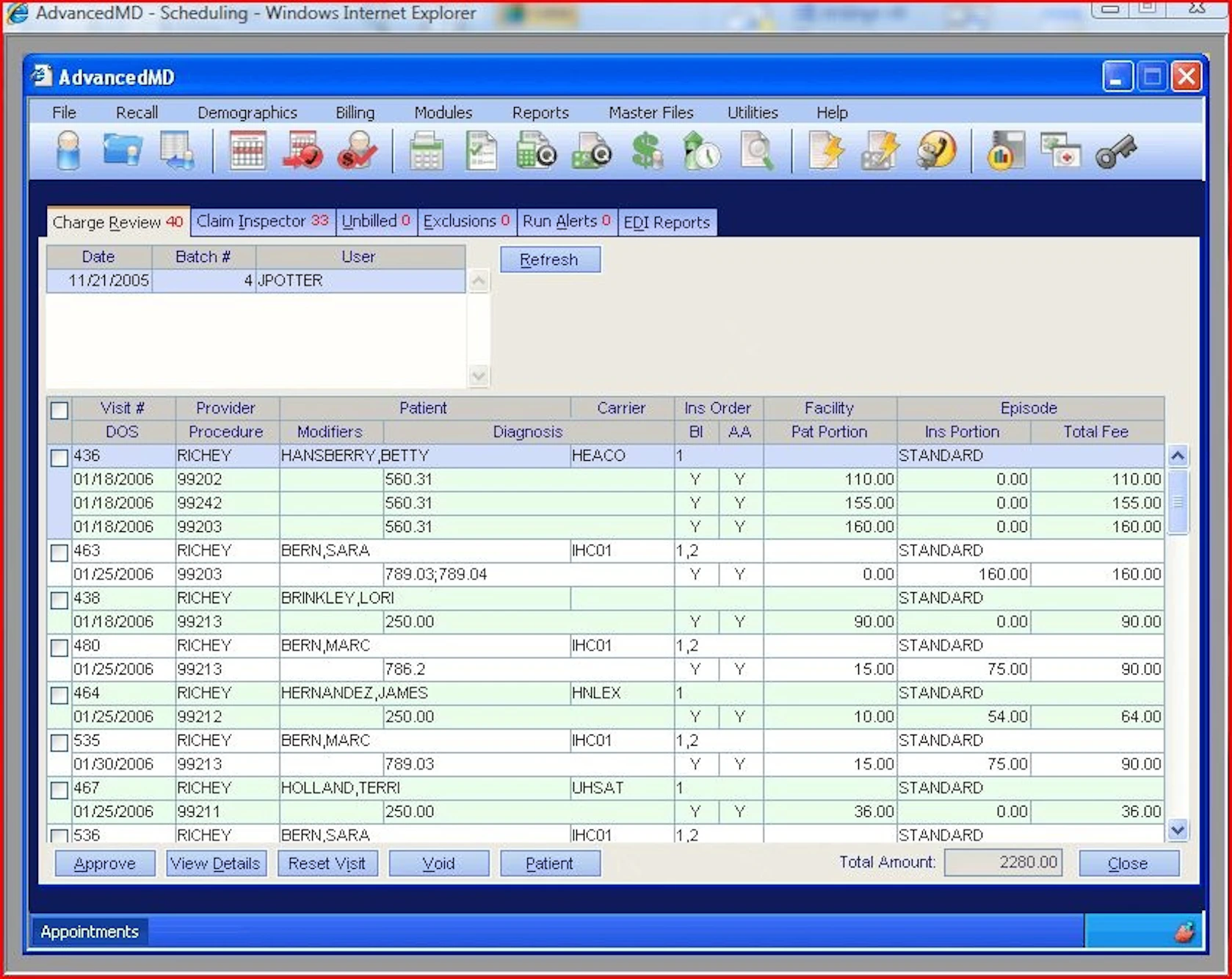The image size is (1232, 979).
Task: Click the View Details button
Action: click(x=216, y=863)
